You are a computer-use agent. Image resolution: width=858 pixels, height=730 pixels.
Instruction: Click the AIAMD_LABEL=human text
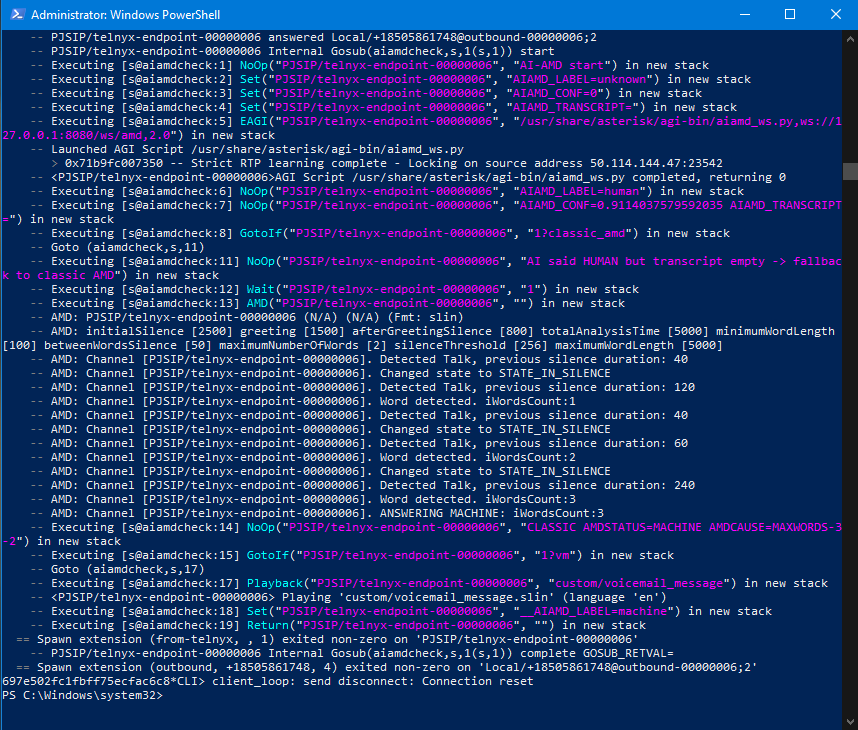click(579, 191)
